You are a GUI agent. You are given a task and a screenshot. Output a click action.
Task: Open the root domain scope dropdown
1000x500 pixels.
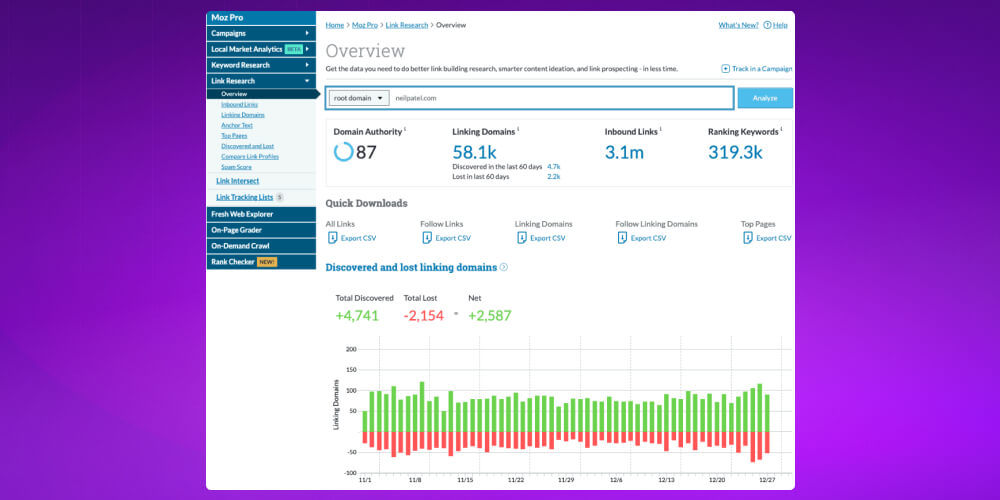pos(359,98)
